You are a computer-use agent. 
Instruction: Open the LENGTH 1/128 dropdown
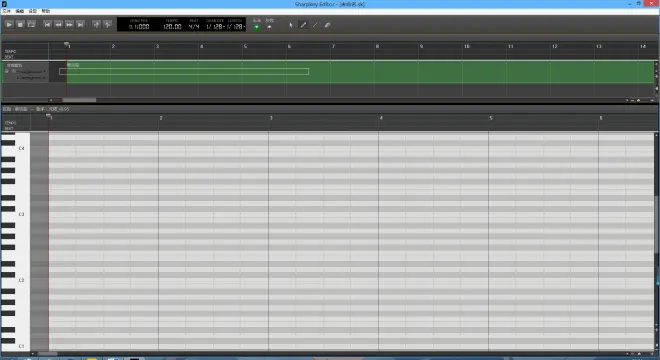[x=236, y=27]
